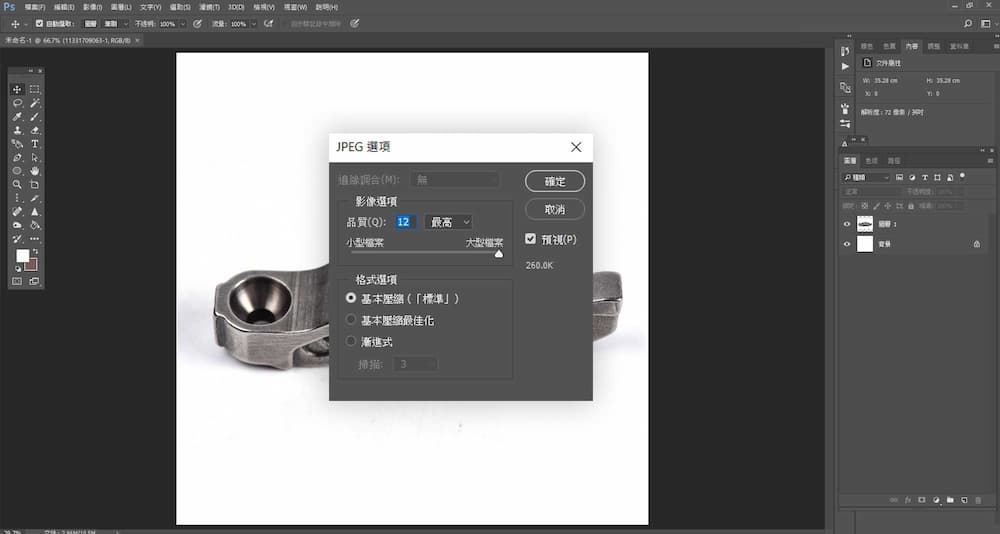Open the Actions play icon in side dock
Screen dimensions: 1000x534
[x=845, y=66]
